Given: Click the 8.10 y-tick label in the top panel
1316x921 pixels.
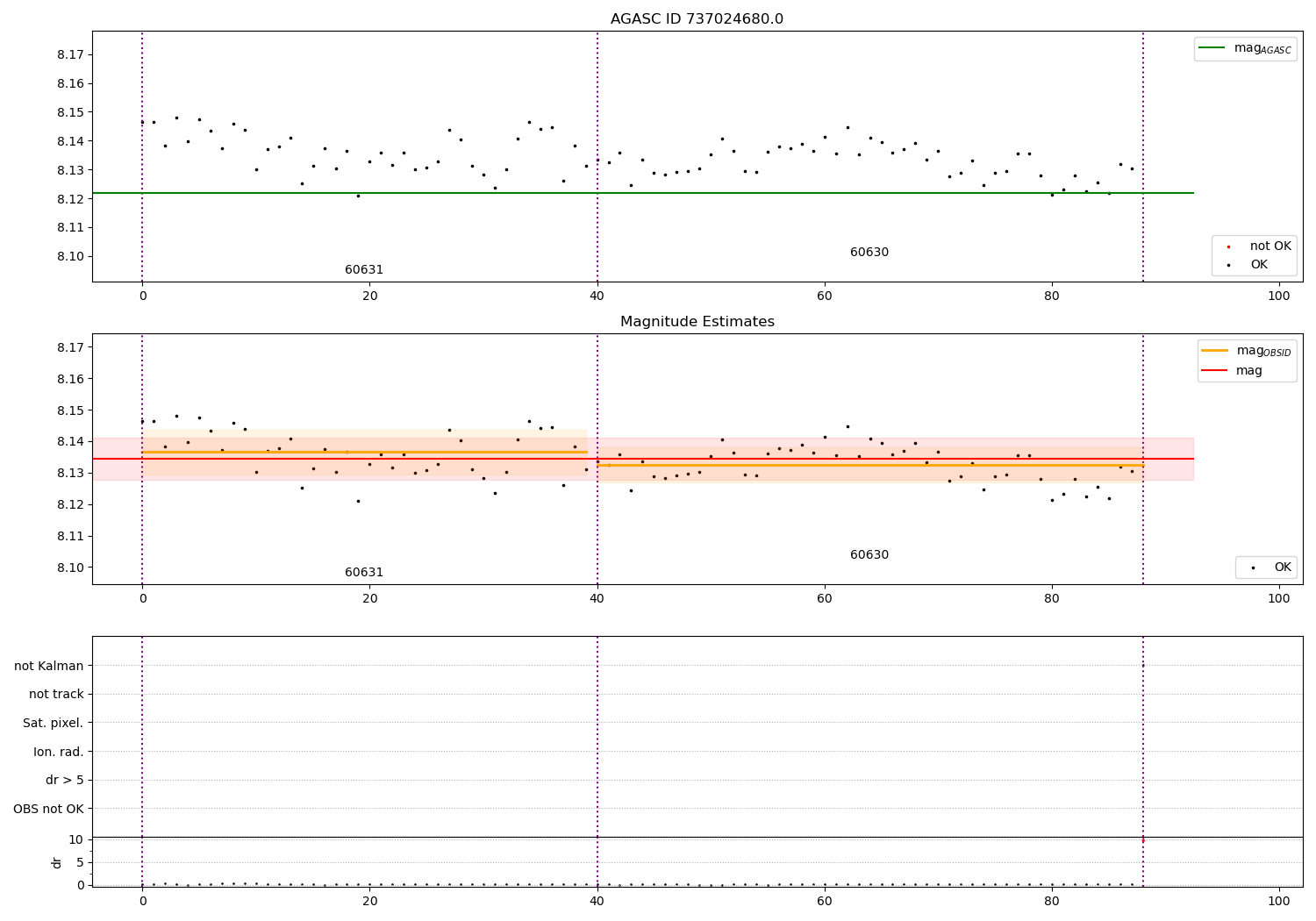Looking at the screenshot, I should pyautogui.click(x=70, y=257).
